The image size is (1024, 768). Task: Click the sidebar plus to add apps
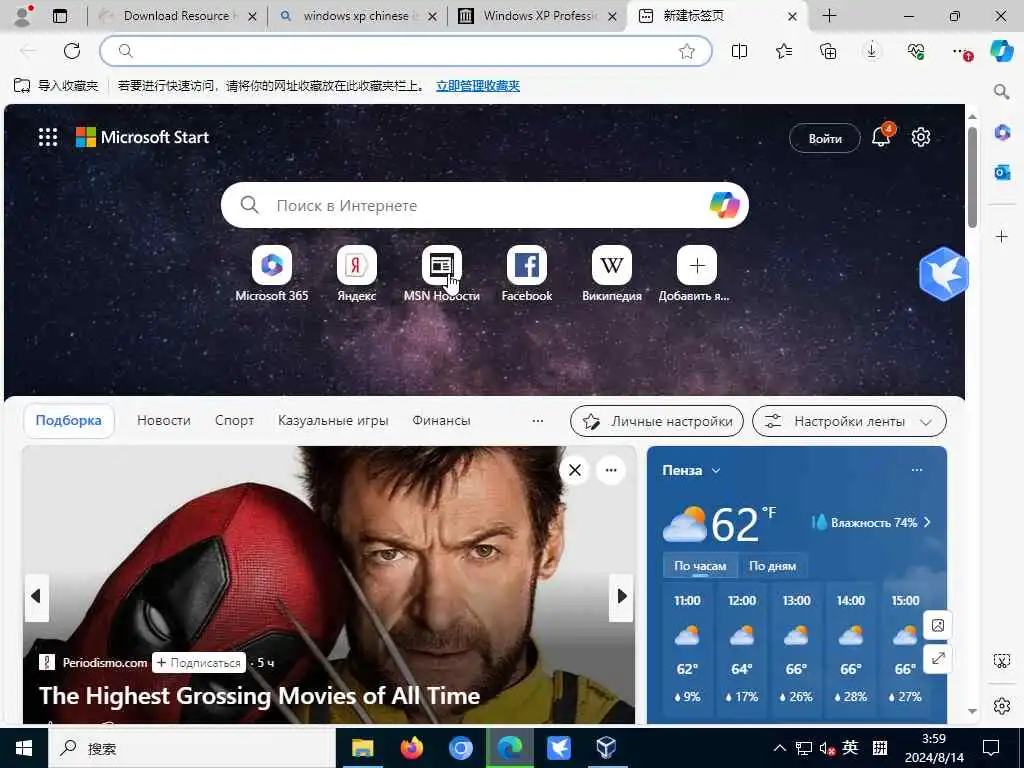[x=1002, y=236]
